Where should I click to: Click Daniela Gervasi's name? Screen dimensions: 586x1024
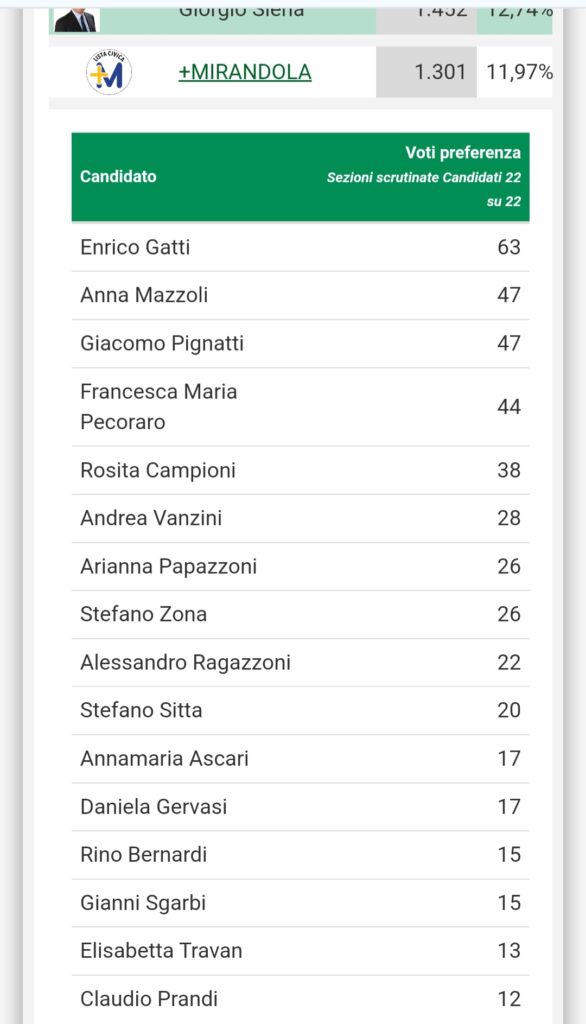[154, 807]
